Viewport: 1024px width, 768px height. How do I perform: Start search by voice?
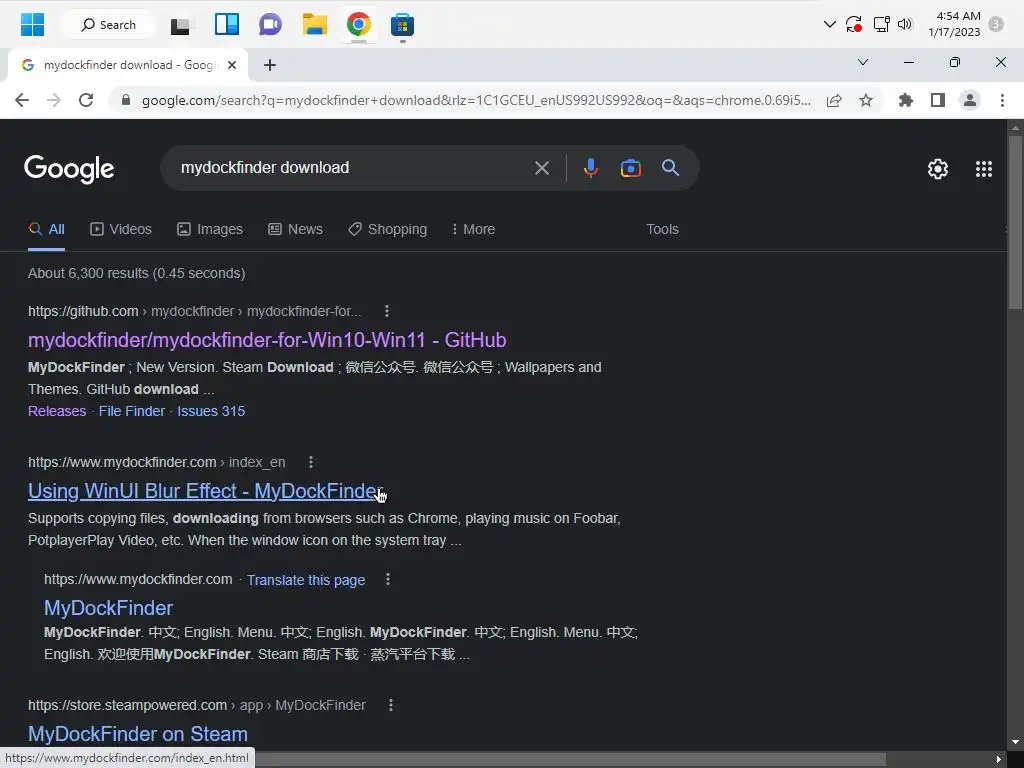(x=590, y=168)
